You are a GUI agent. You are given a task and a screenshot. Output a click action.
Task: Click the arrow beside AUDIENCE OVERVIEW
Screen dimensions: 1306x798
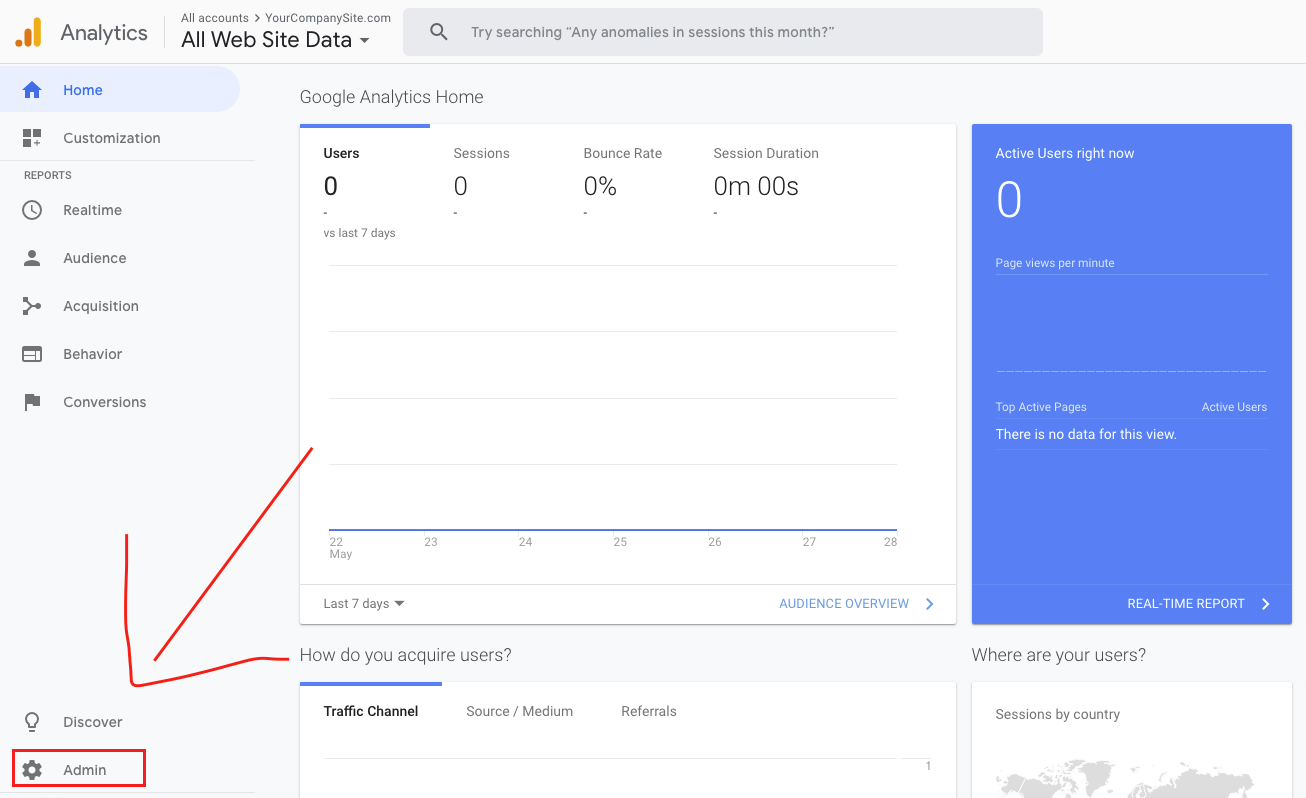(x=929, y=604)
